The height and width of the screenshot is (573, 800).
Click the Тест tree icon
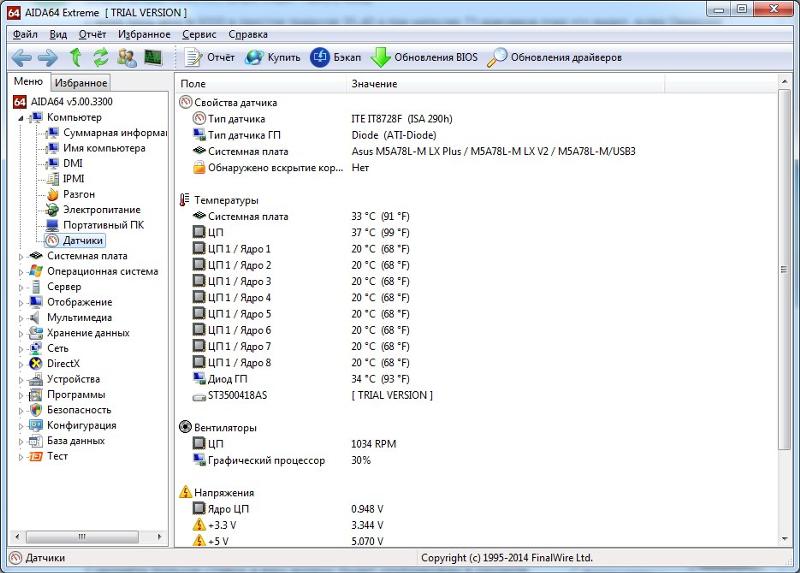click(x=36, y=456)
